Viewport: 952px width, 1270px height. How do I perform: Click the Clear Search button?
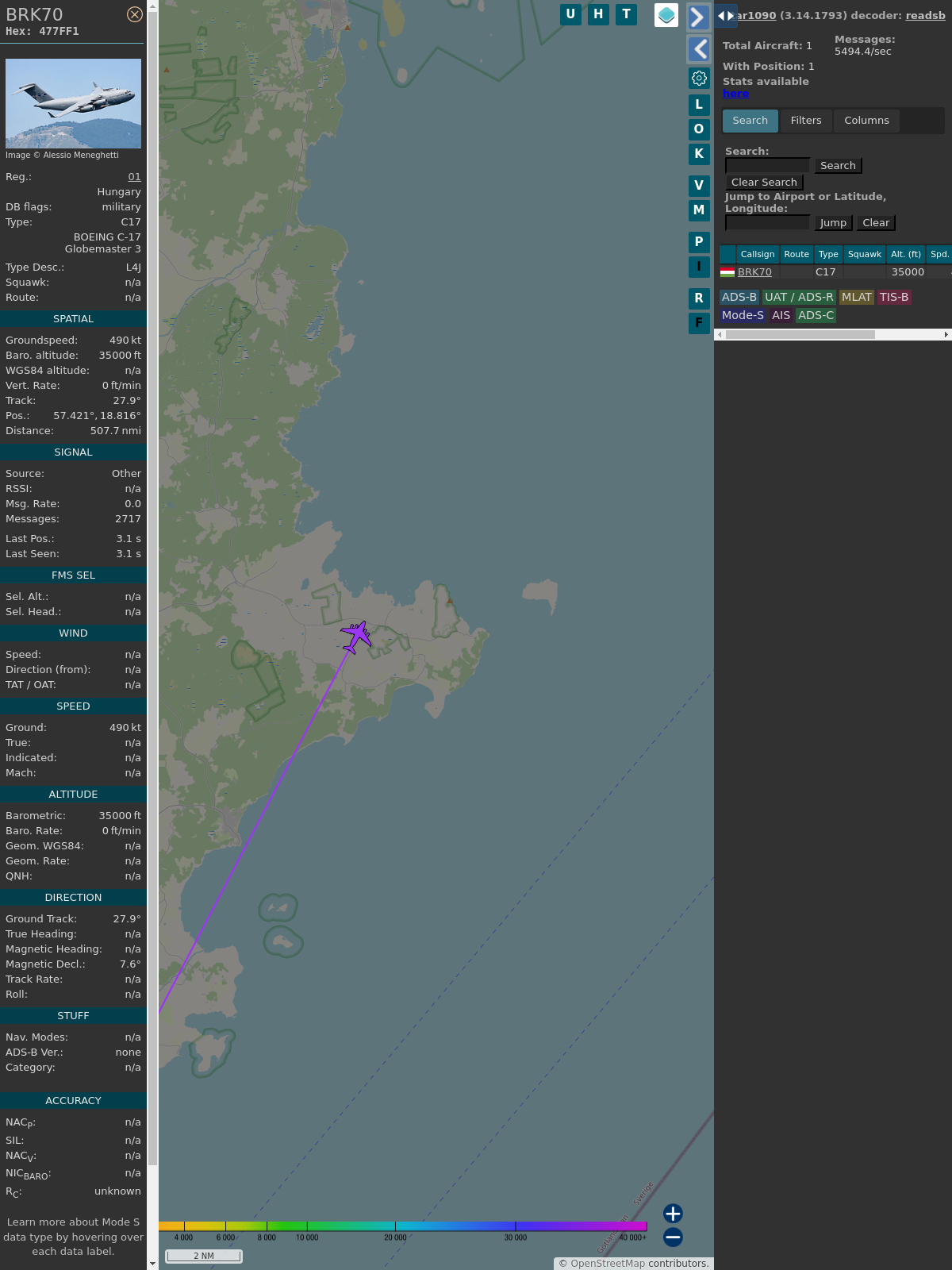[x=764, y=183]
